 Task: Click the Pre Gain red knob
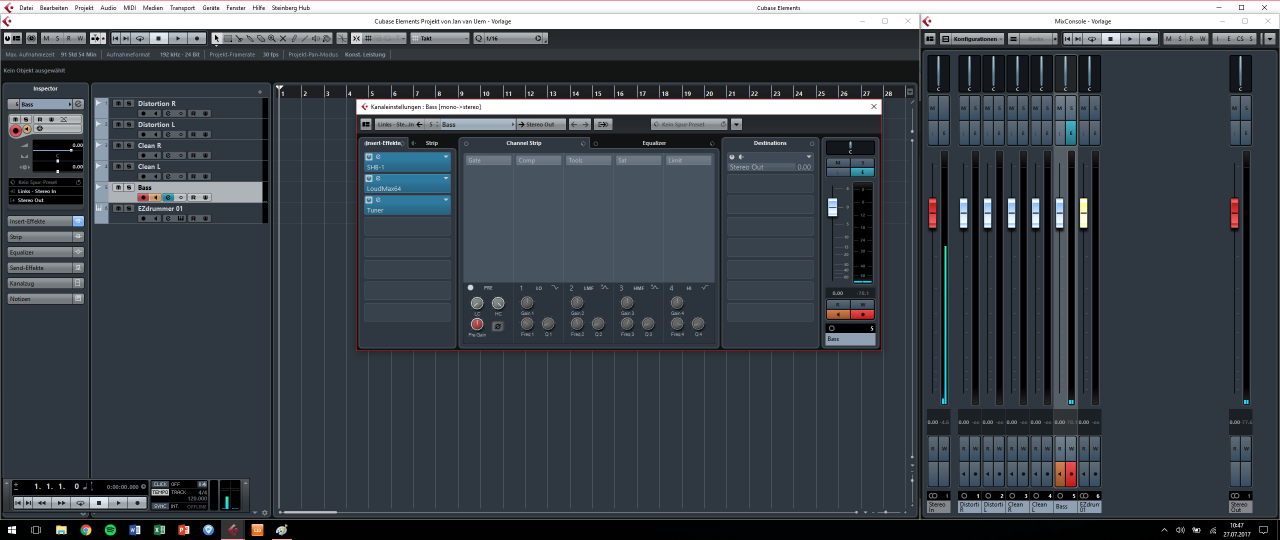[x=477, y=324]
